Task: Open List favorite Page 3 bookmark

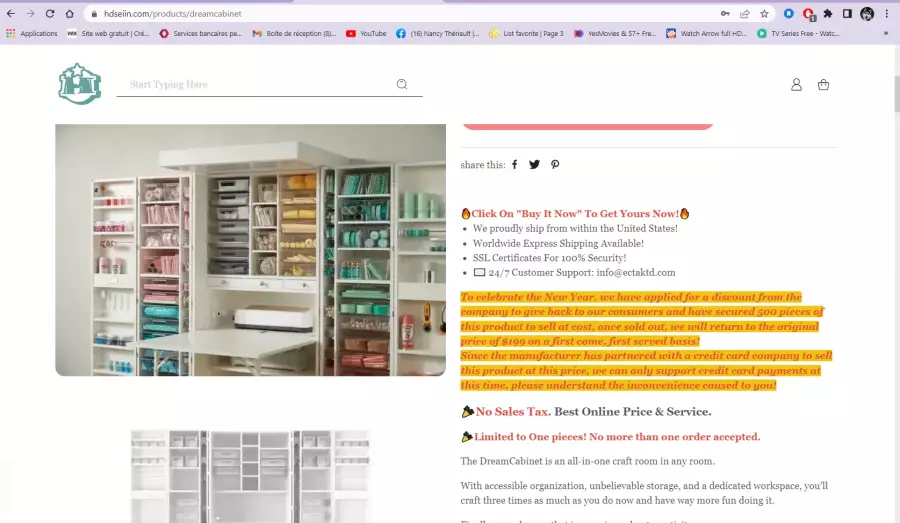Action: pos(526,34)
